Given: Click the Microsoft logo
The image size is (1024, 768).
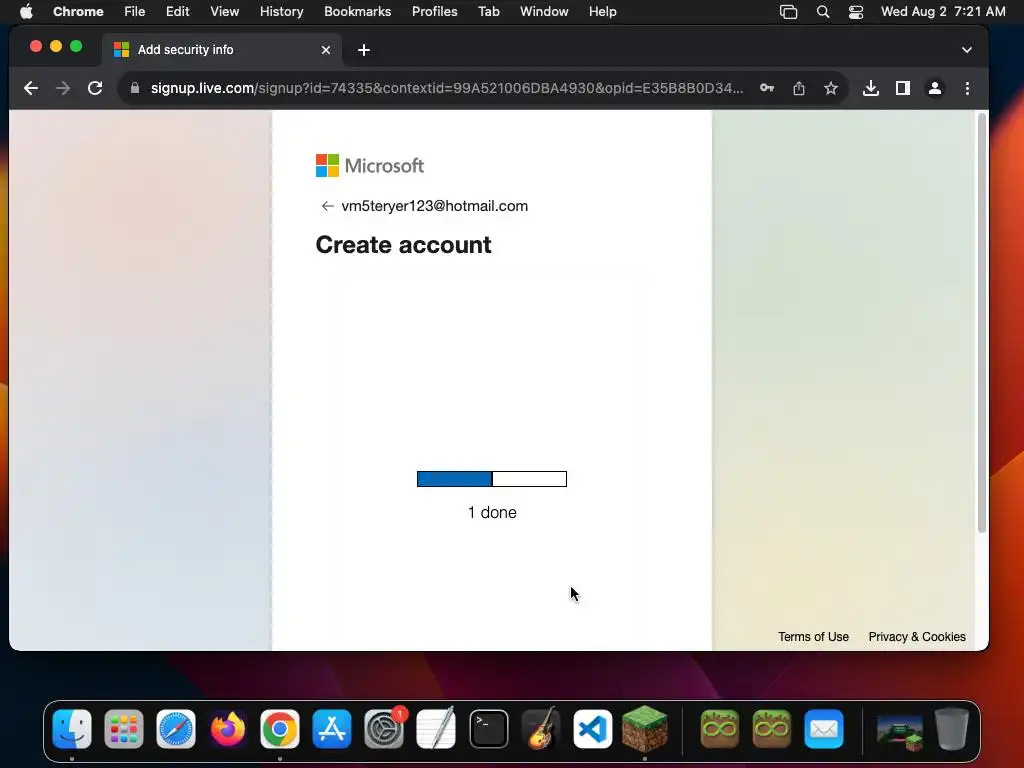Looking at the screenshot, I should point(370,166).
